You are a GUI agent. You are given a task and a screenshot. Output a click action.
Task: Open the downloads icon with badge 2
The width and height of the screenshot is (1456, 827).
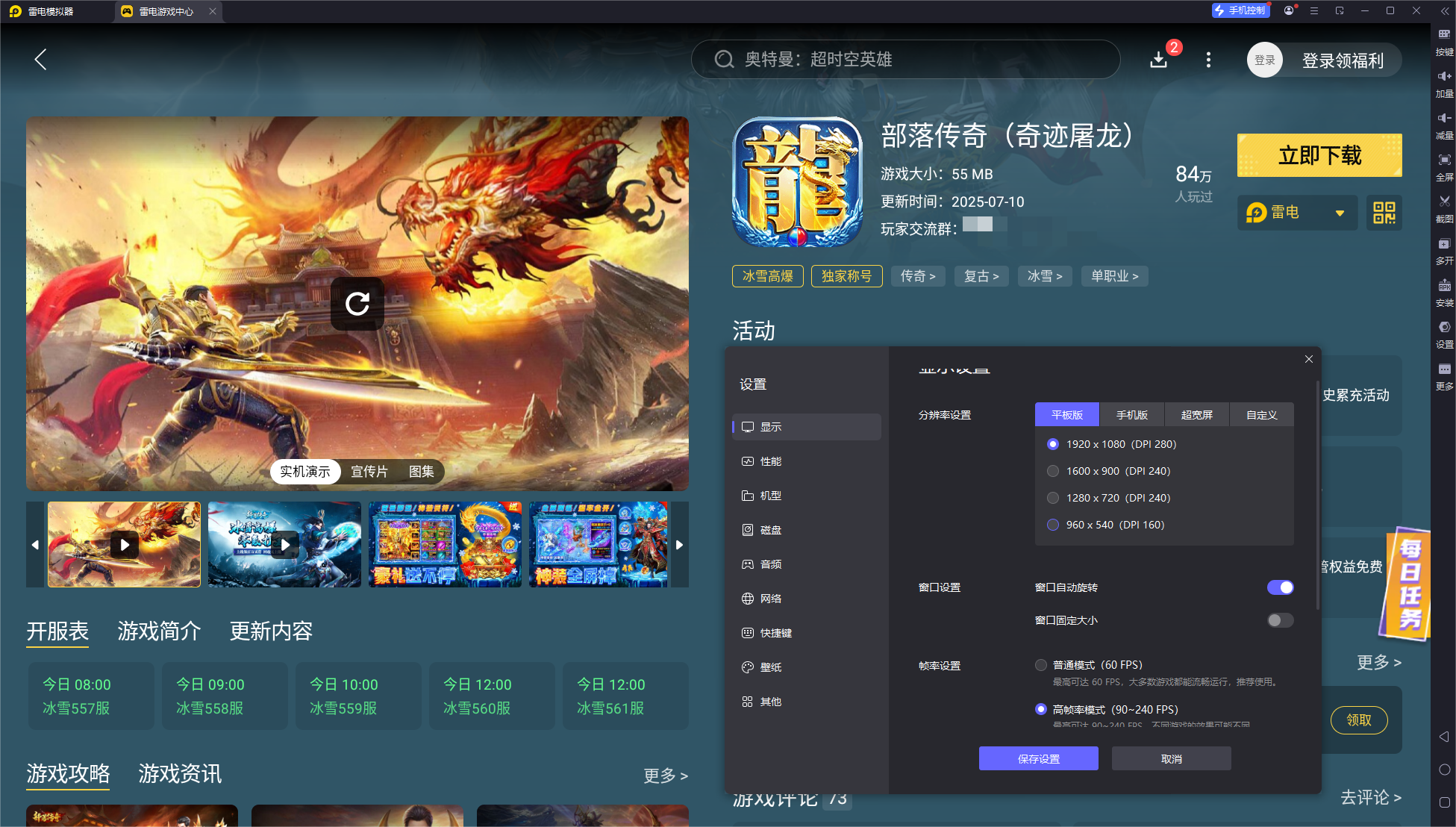pos(1159,60)
